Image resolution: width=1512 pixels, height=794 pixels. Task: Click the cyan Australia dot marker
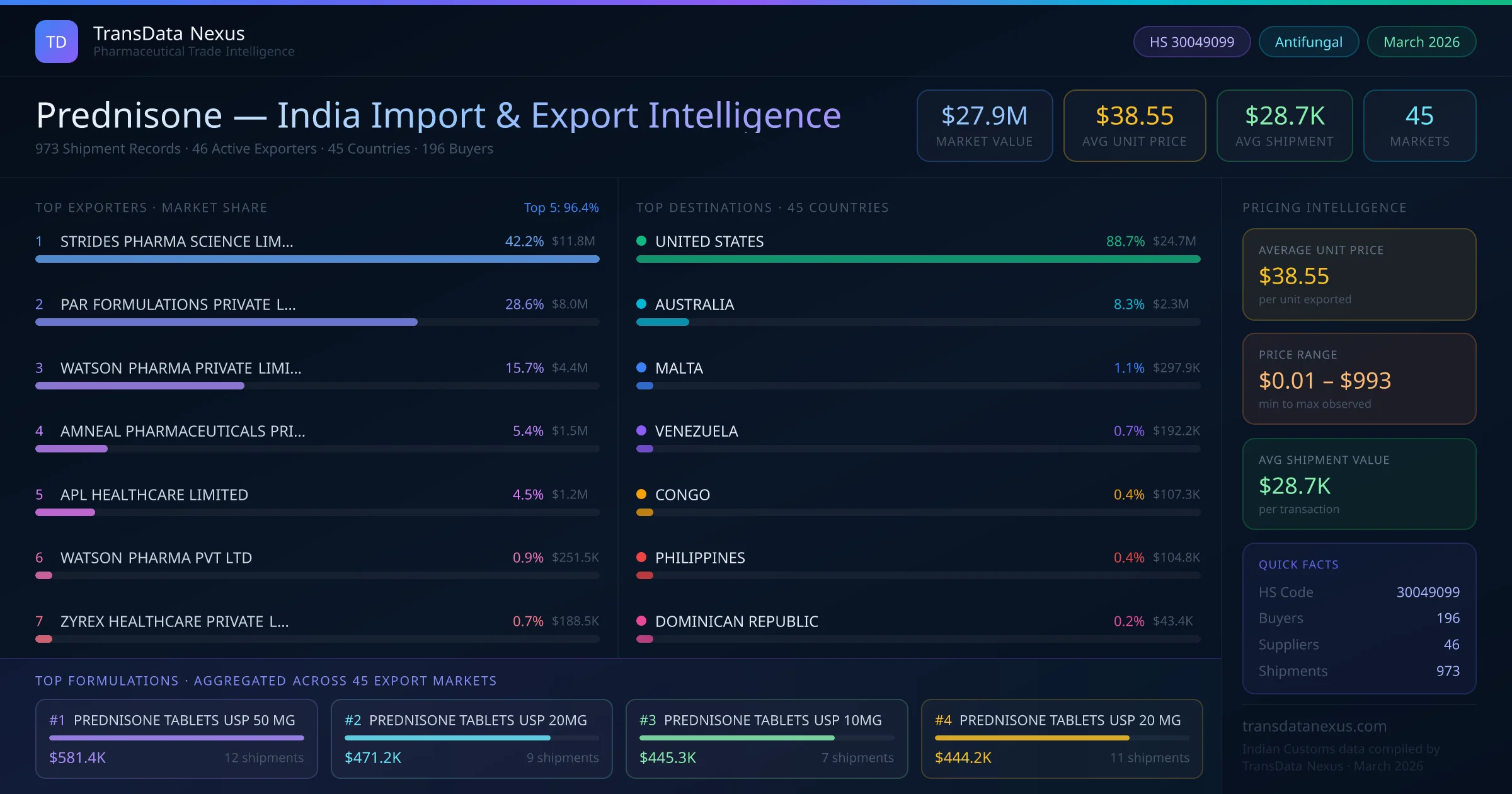(x=641, y=304)
